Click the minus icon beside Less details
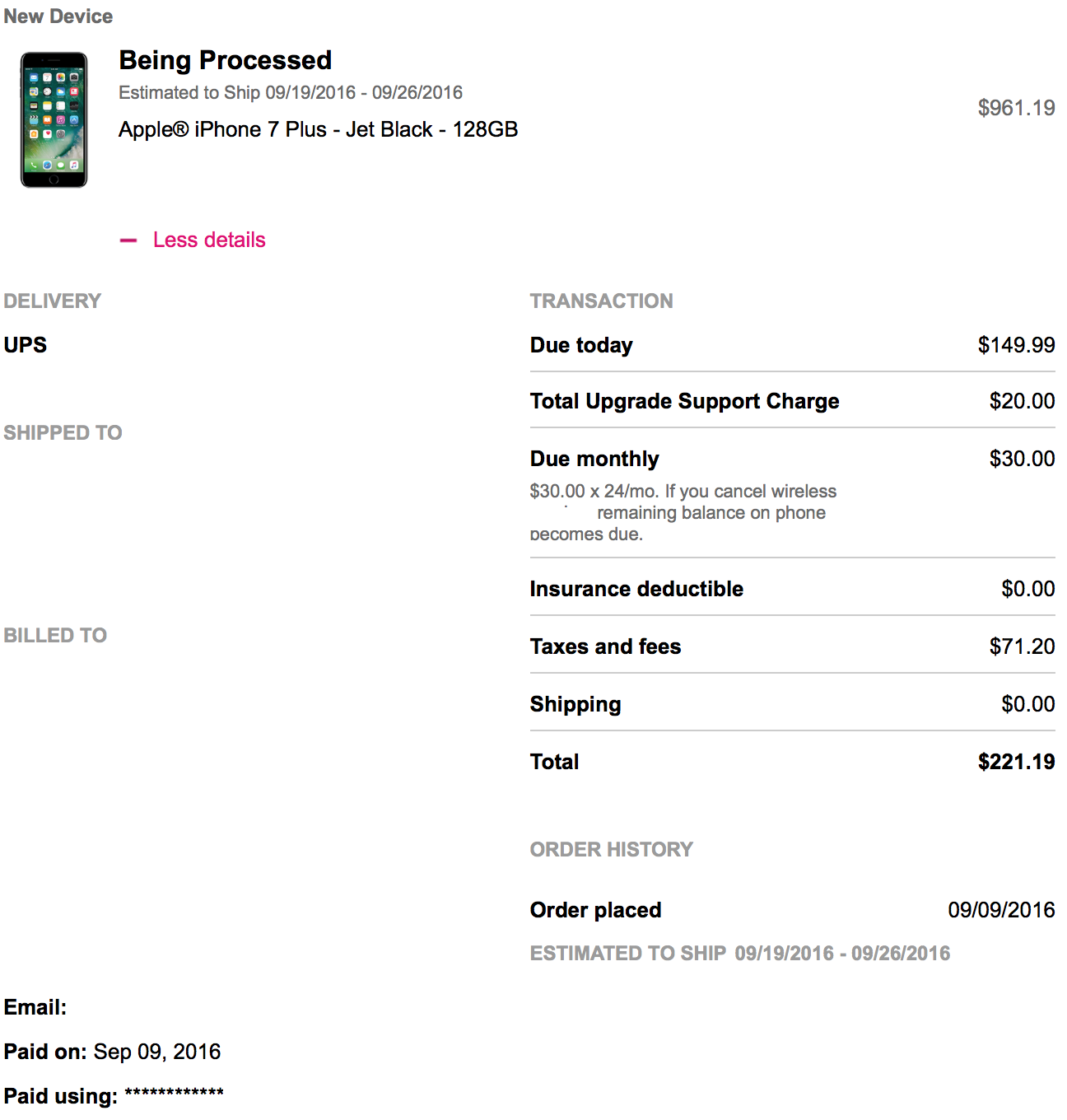 click(x=128, y=240)
